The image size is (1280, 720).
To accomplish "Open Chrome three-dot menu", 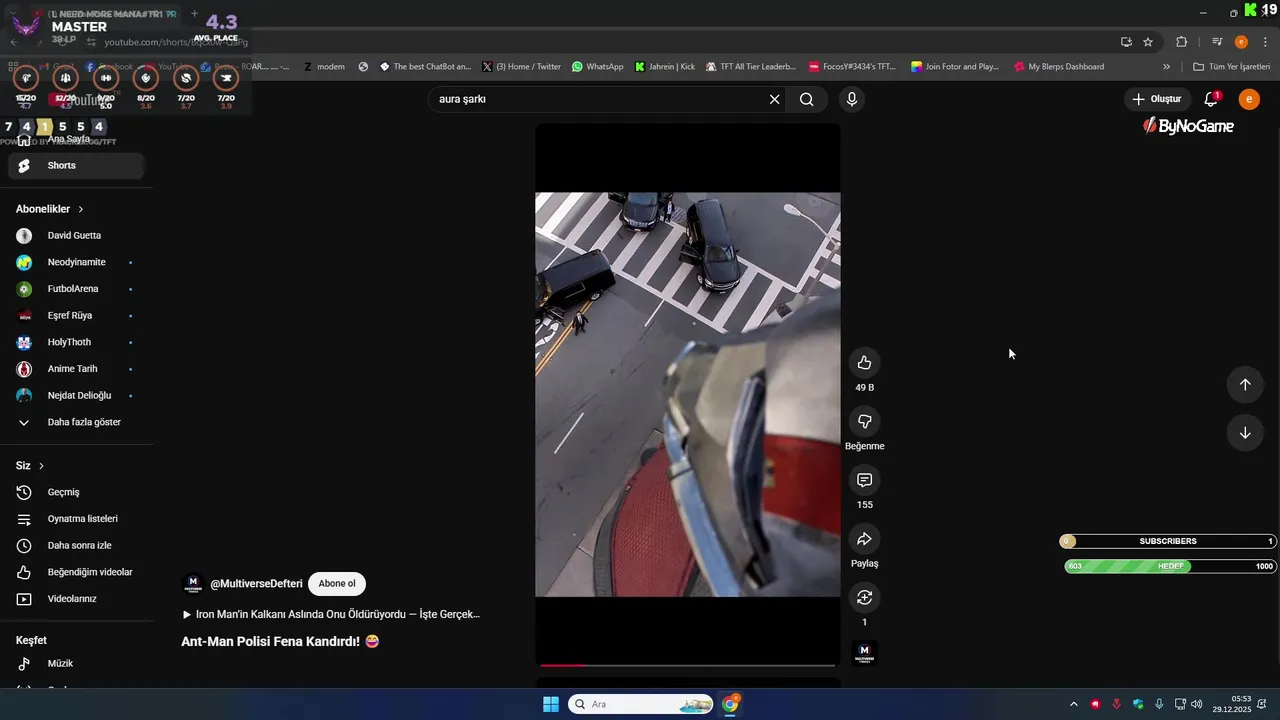I will (1265, 42).
